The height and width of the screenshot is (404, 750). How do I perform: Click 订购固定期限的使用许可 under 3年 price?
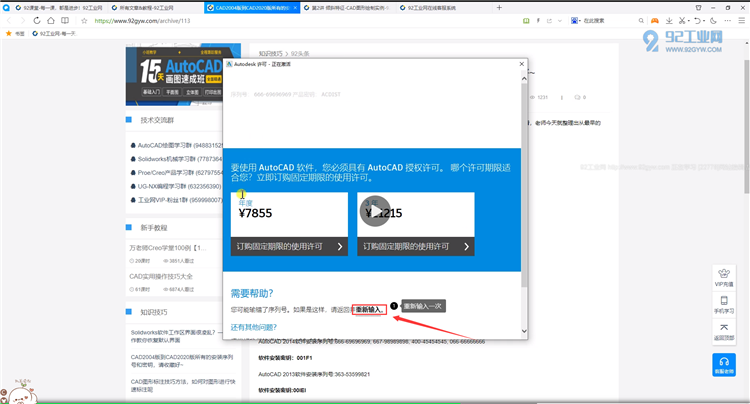click(x=415, y=246)
